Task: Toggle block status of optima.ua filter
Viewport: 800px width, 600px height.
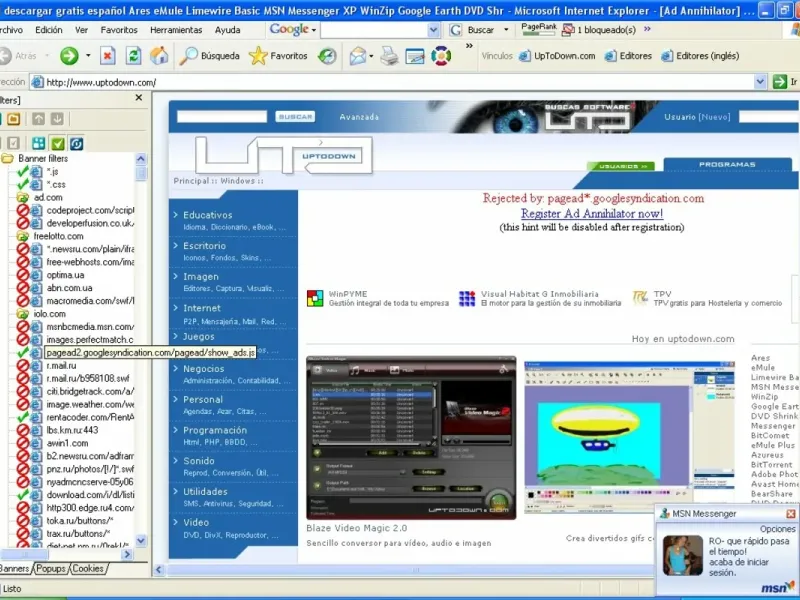Action: point(22,275)
